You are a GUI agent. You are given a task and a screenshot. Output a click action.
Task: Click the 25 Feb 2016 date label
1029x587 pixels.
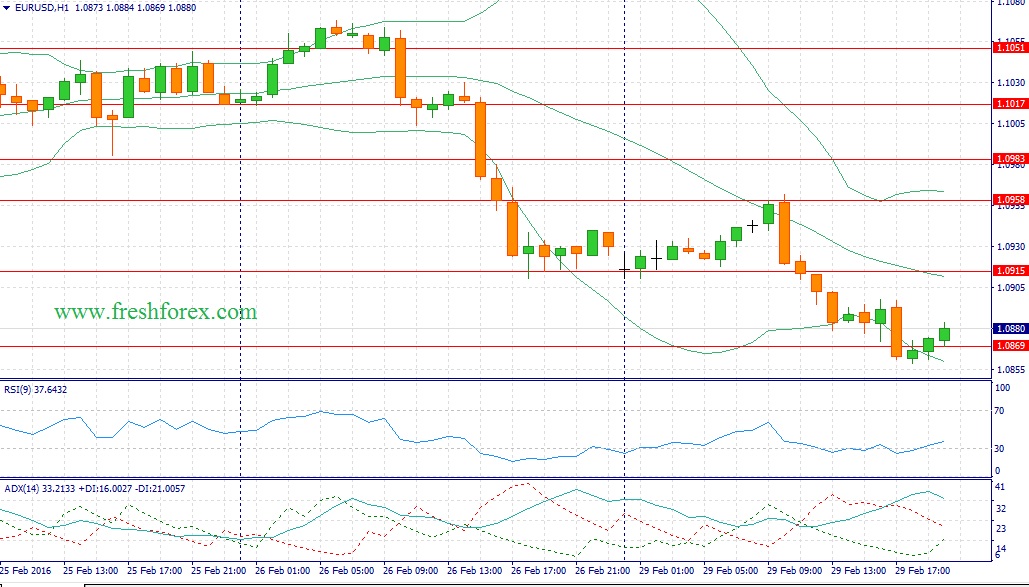pyautogui.click(x=26, y=570)
